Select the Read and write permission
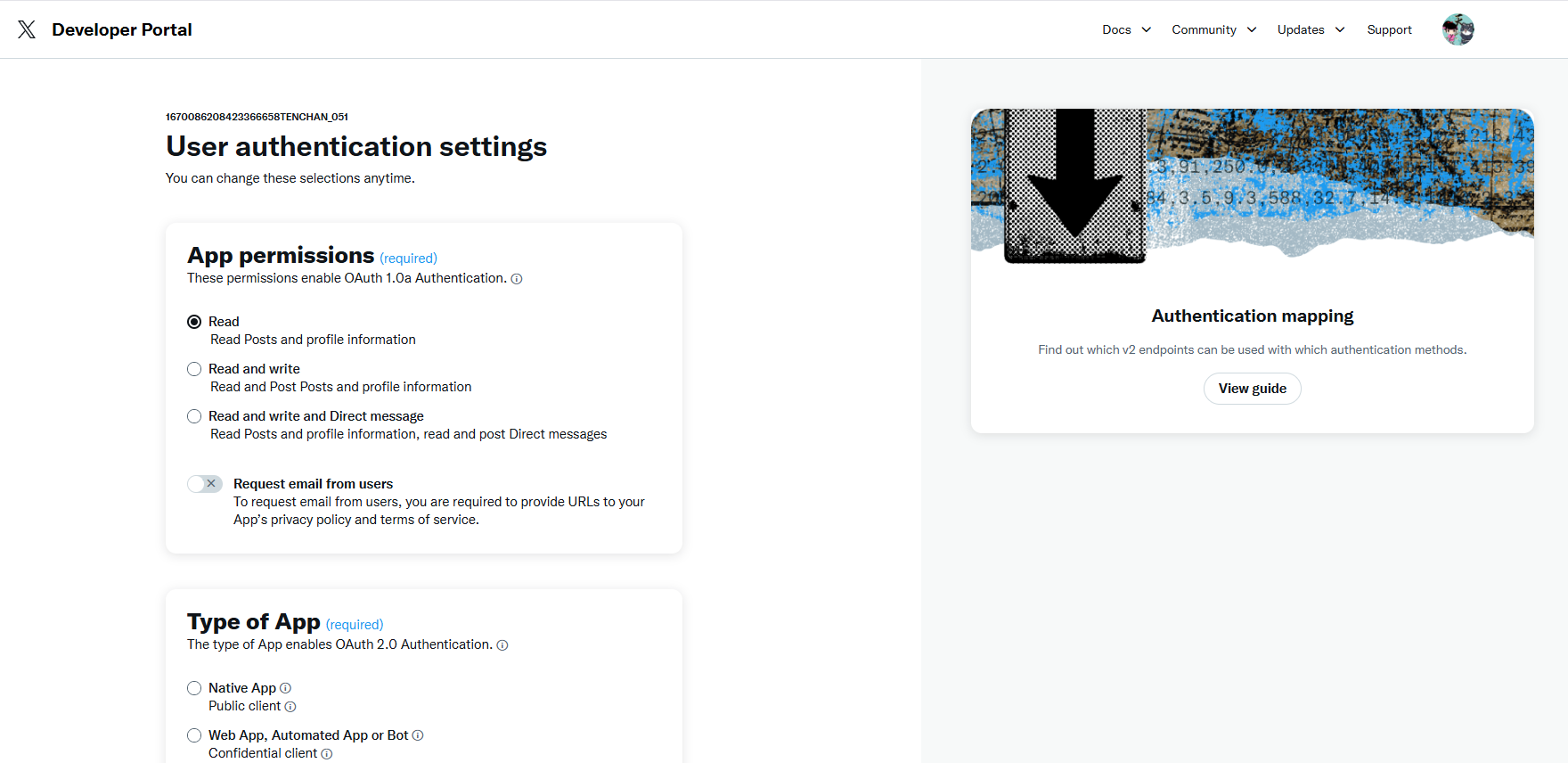1568x763 pixels. click(x=194, y=369)
